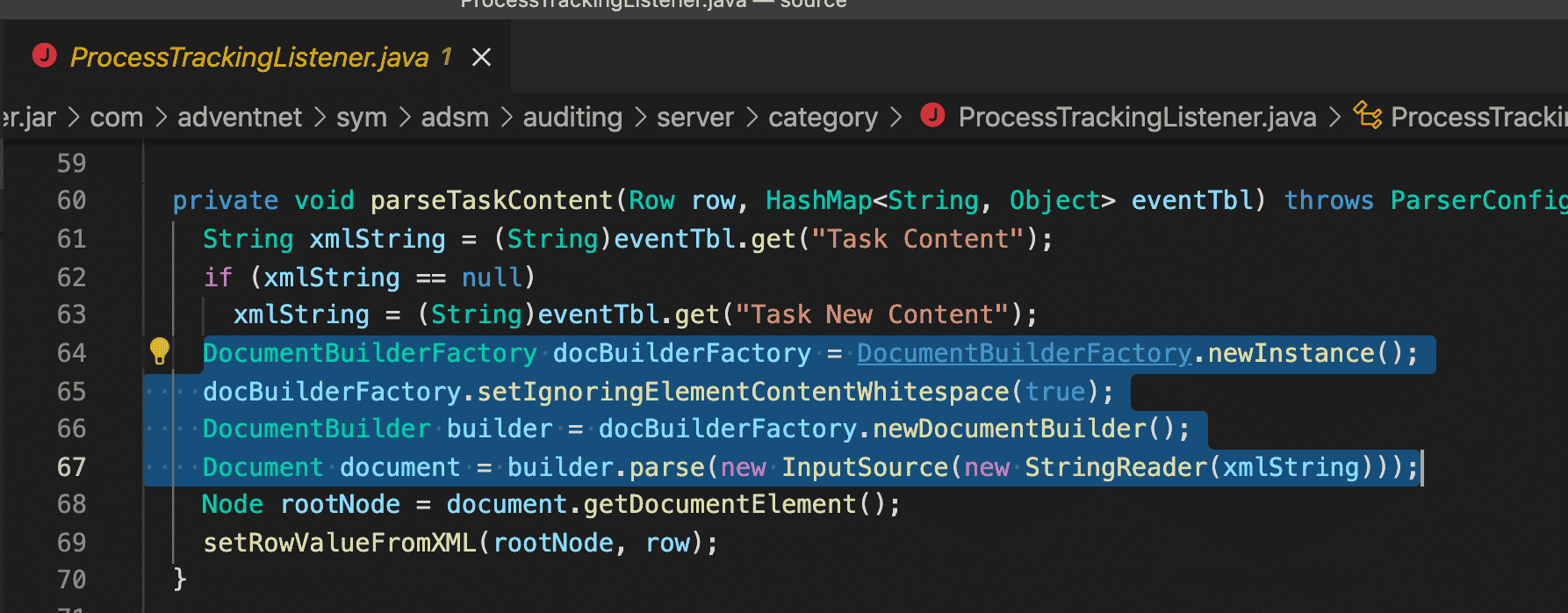
Task: Select the ProcessTrackingListener.java editor tab
Action: [249, 58]
